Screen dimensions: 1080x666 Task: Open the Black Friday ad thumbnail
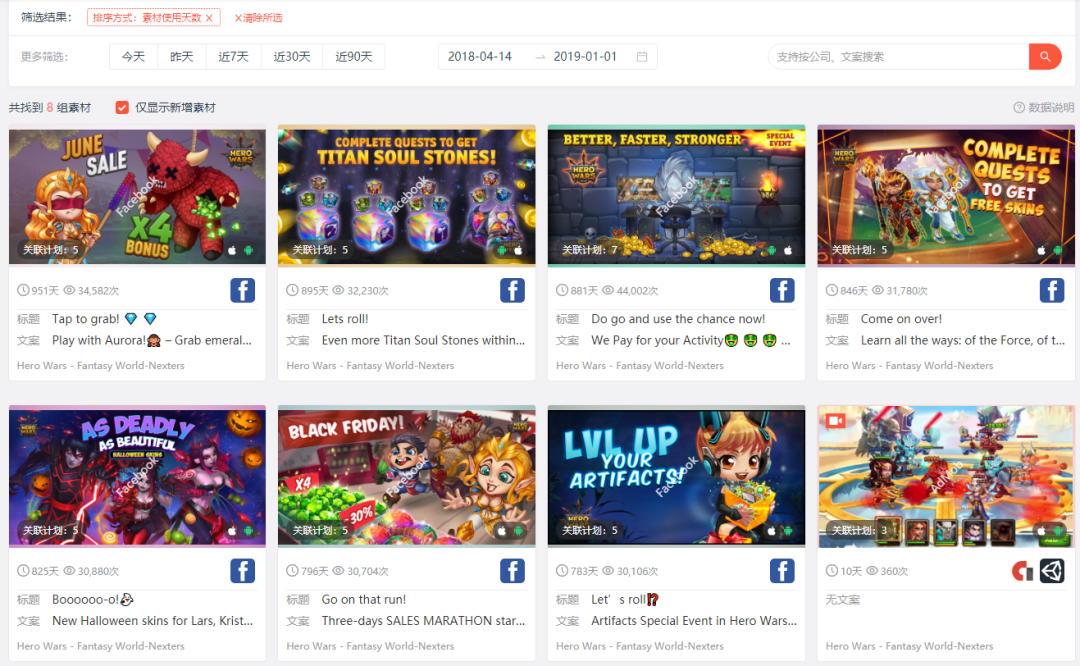coord(406,477)
